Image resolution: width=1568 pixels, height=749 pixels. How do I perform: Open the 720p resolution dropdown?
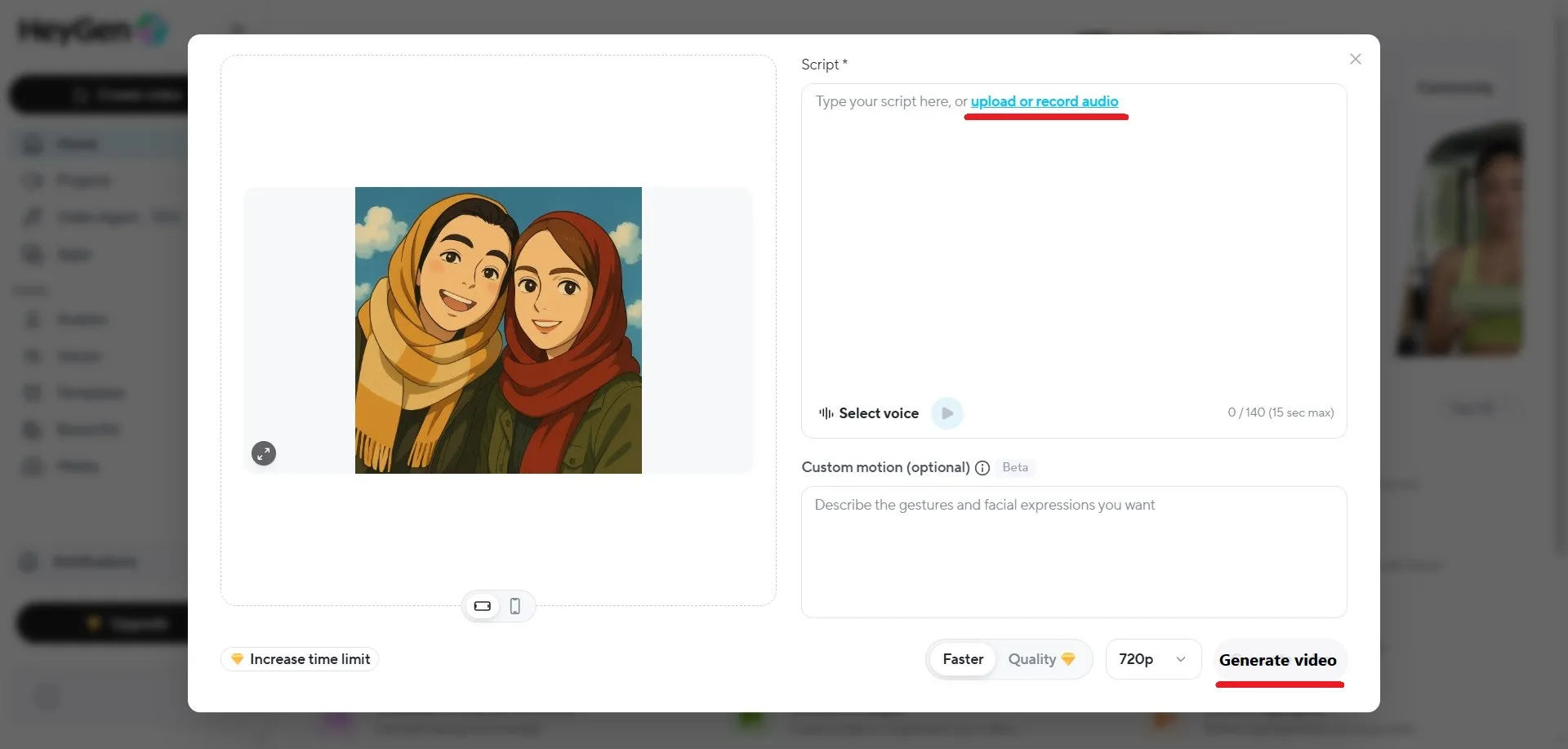pos(1151,658)
